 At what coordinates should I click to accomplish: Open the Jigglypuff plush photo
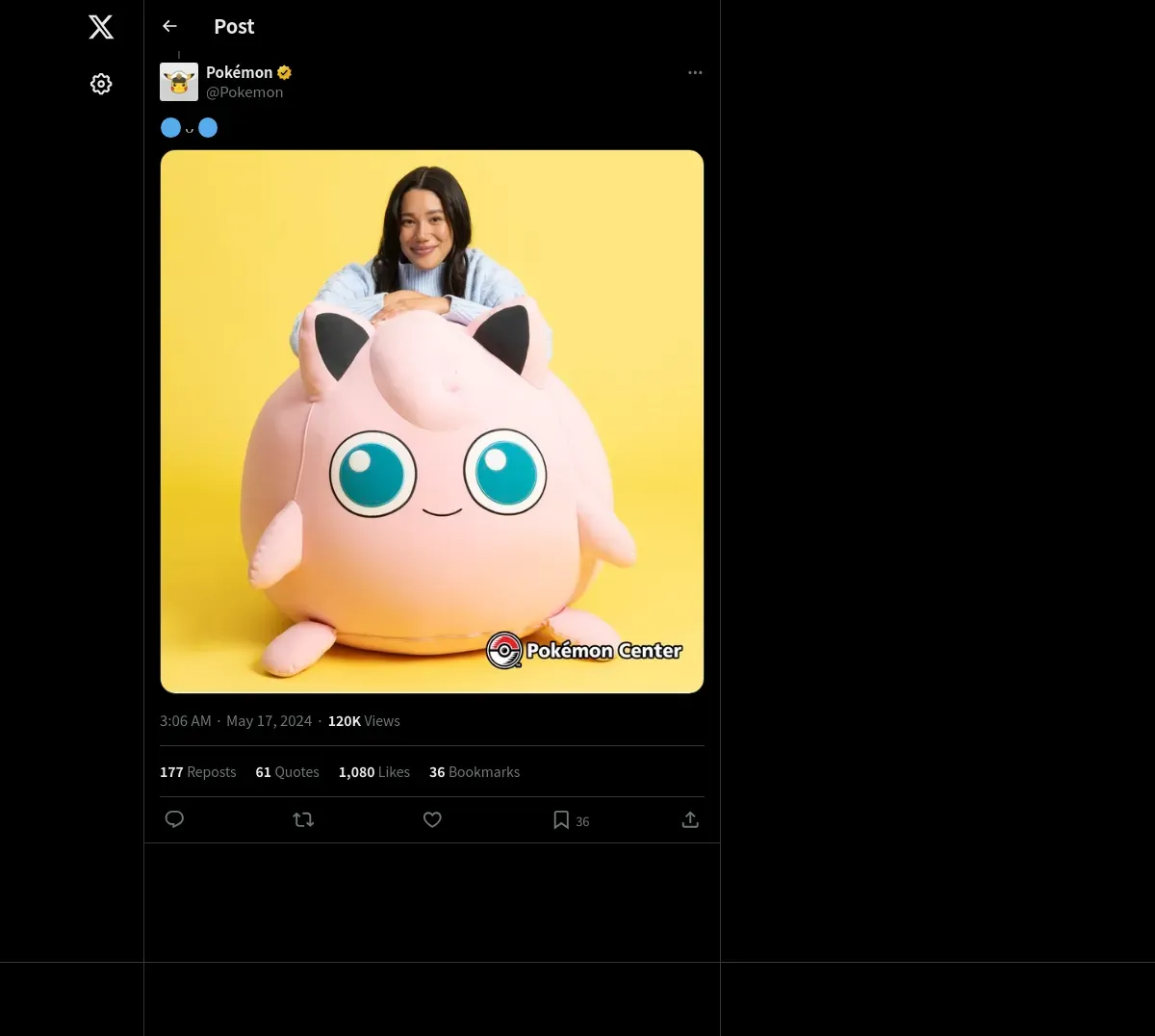point(432,422)
